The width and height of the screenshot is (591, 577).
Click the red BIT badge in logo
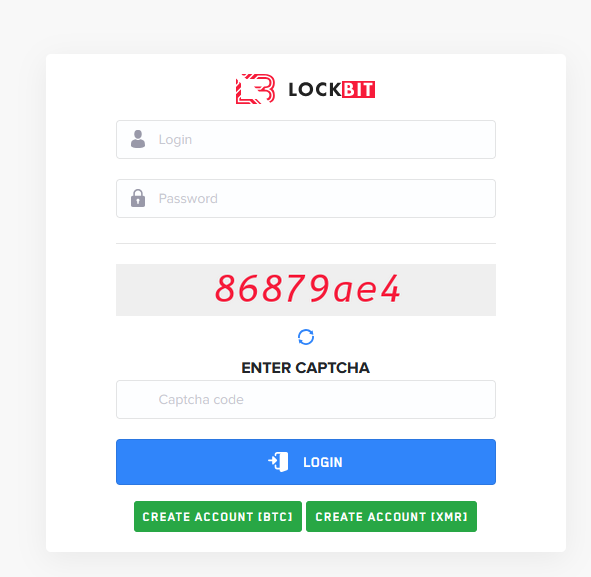point(358,89)
